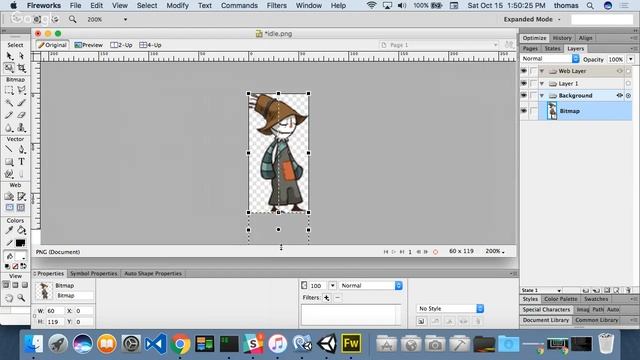Open Layers opacity slider arrow
The image size is (640, 360).
coord(631,59)
